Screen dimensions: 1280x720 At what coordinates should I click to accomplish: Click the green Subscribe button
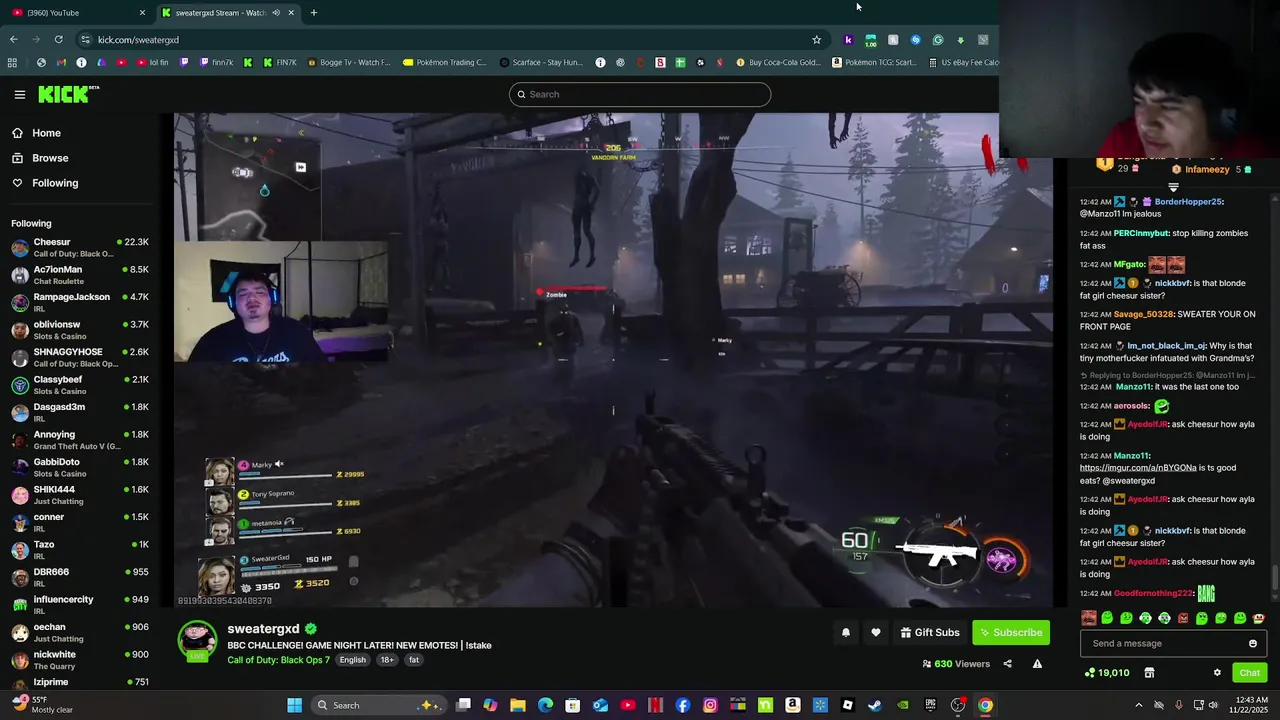[1011, 632]
